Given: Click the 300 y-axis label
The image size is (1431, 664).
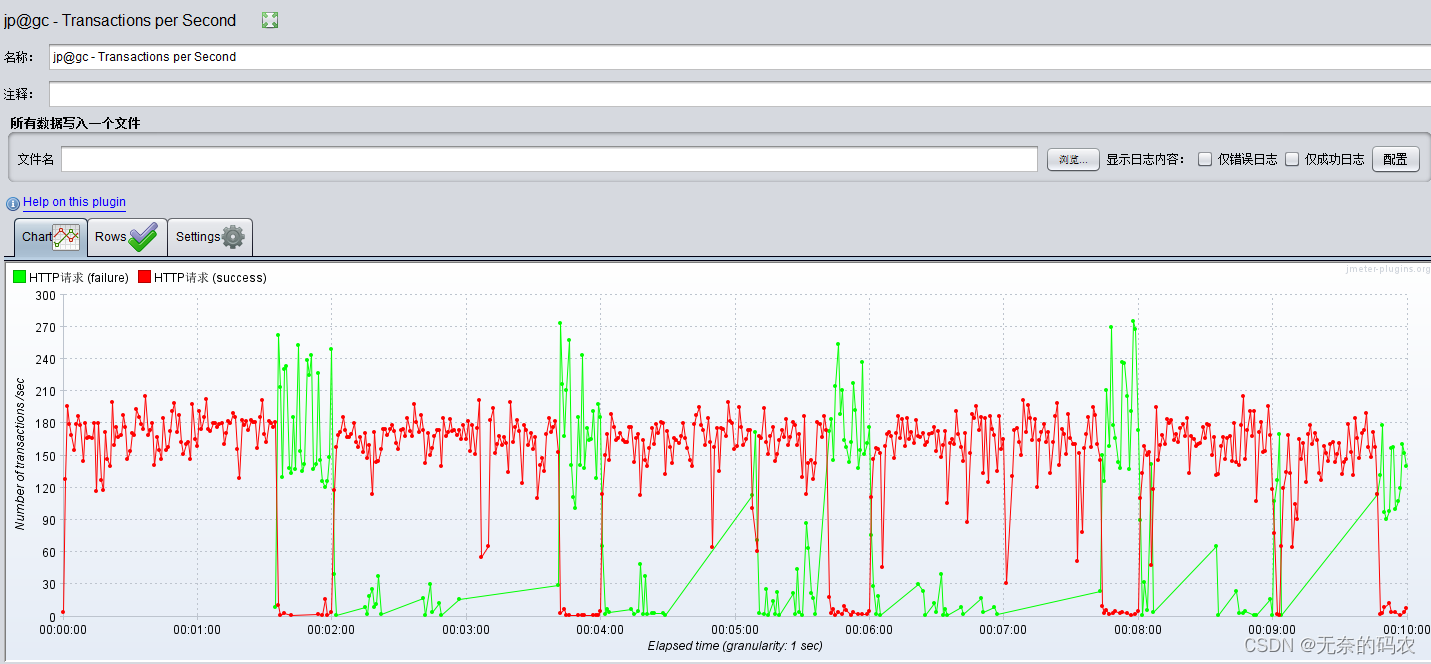Looking at the screenshot, I should [x=45, y=295].
